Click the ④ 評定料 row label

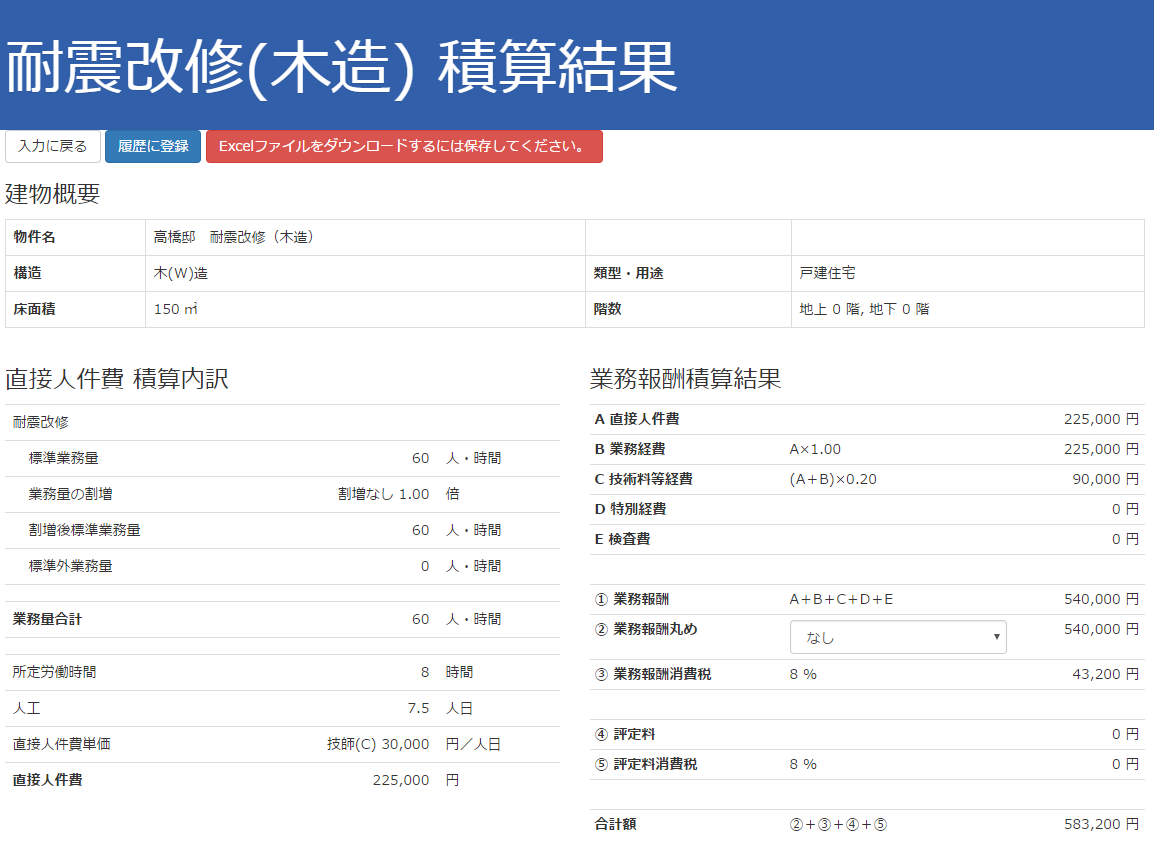tap(625, 735)
